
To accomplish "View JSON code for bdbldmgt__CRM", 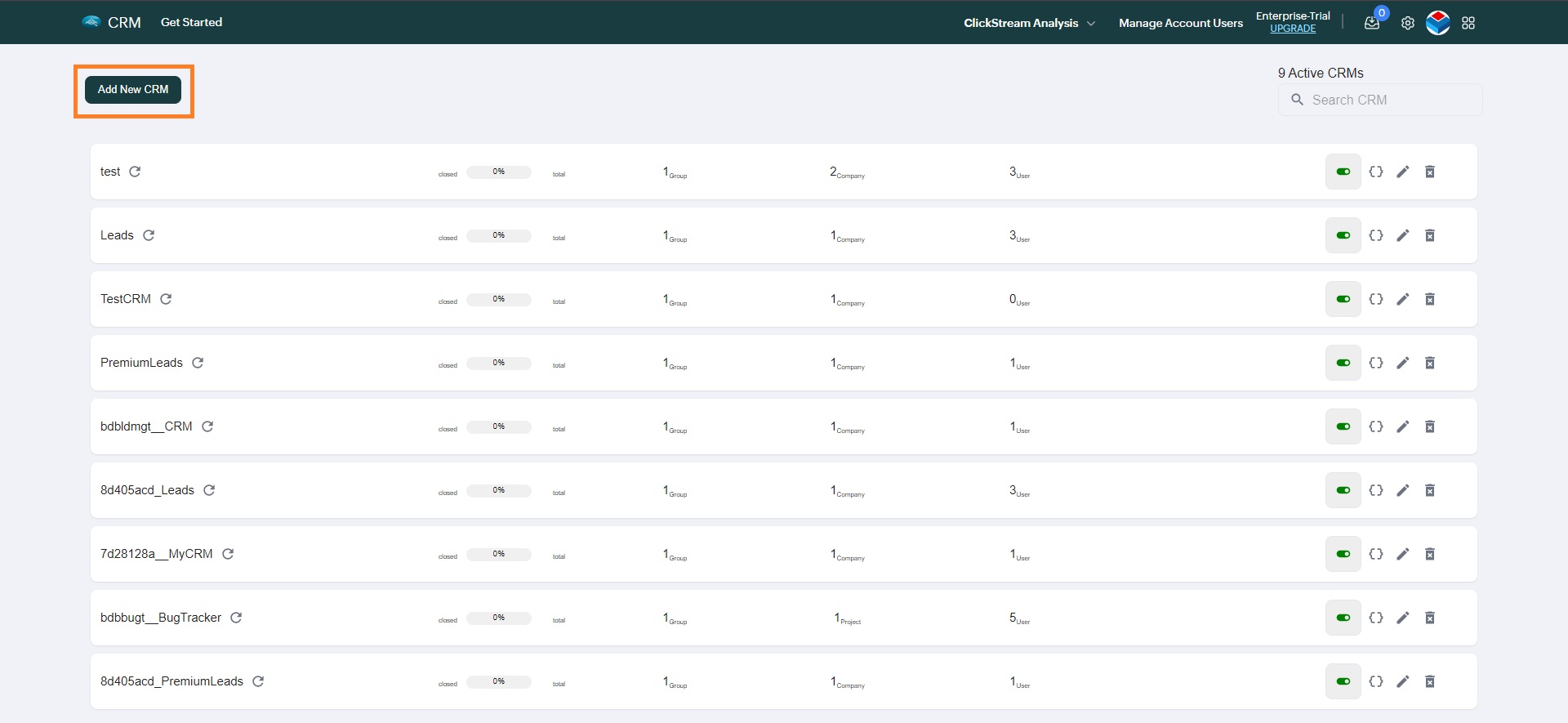I will (x=1376, y=426).
